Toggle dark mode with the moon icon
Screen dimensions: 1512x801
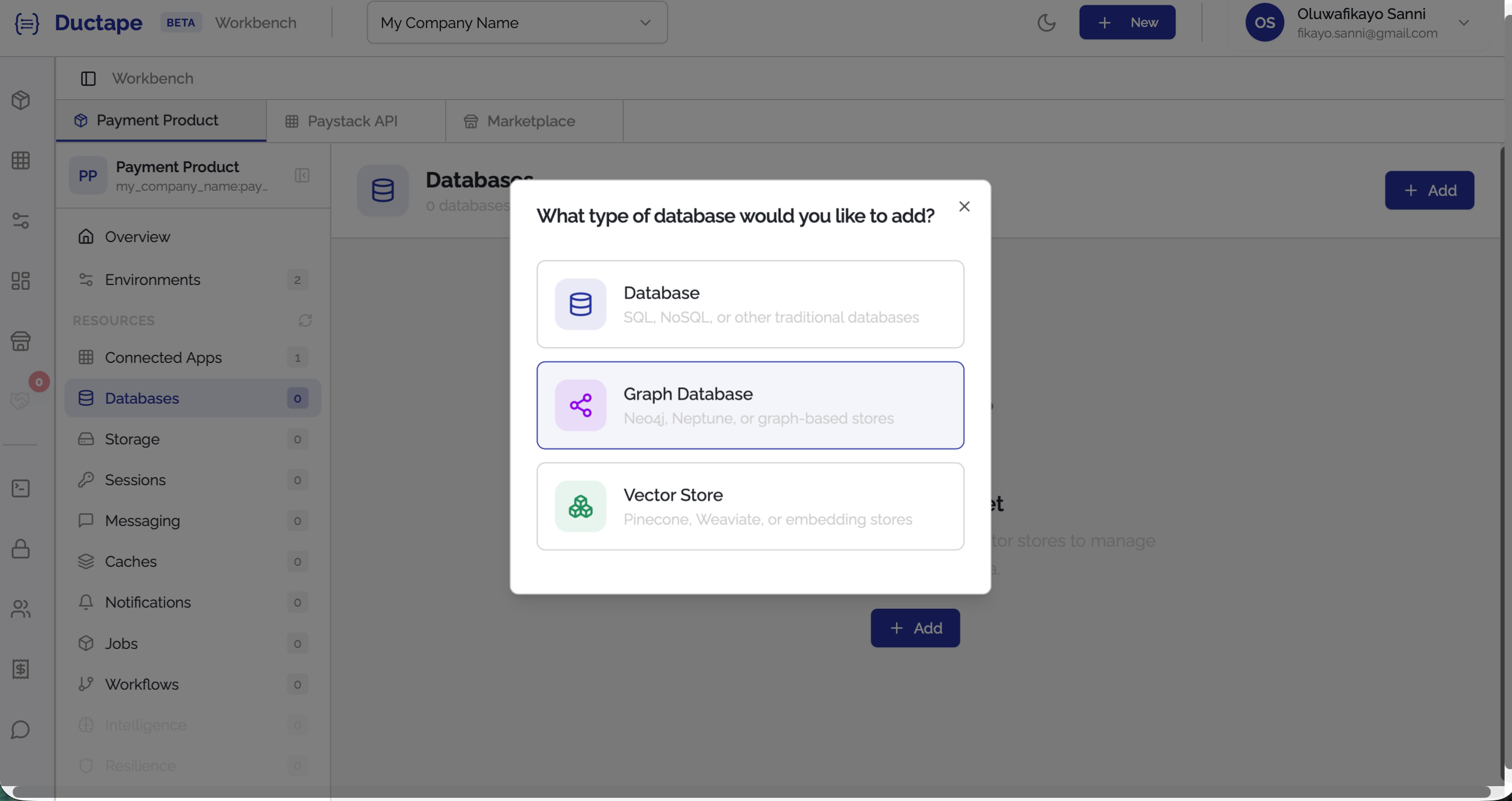[1046, 23]
